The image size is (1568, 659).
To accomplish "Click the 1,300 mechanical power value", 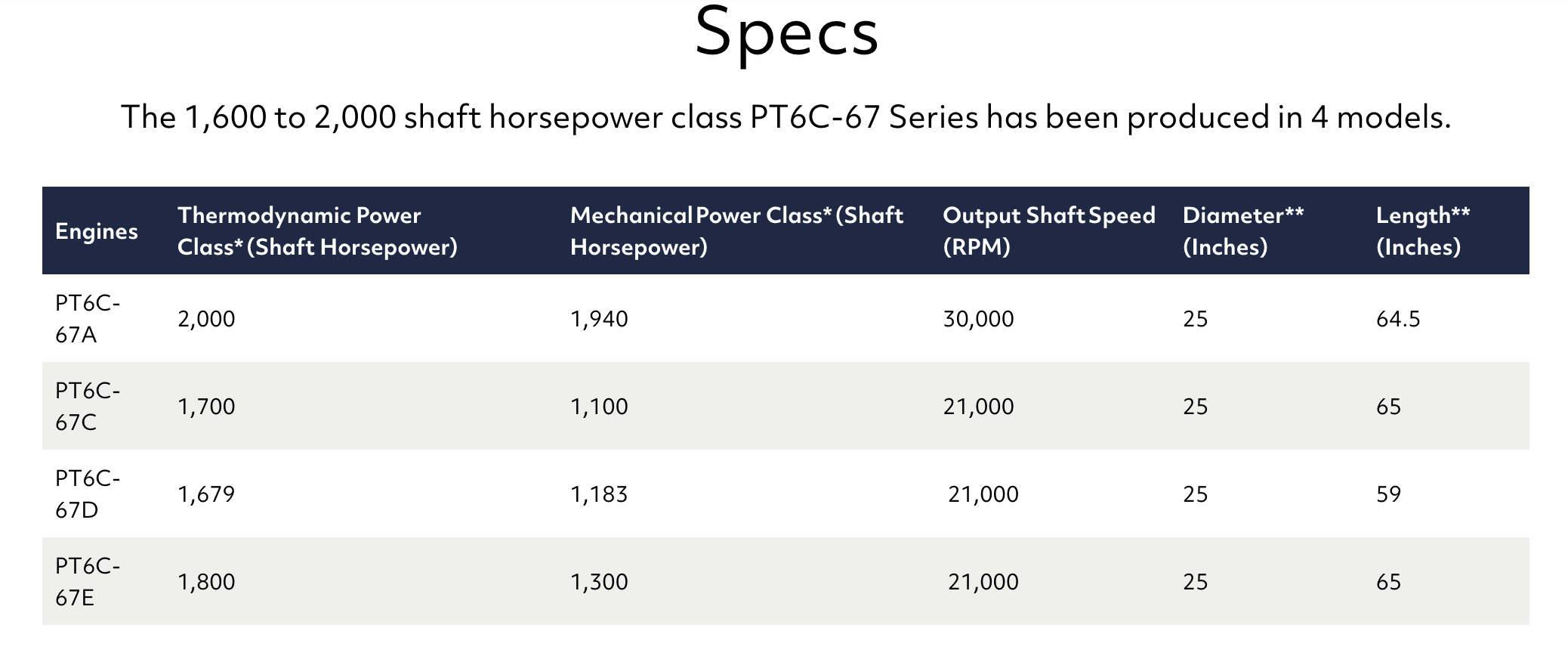I will coord(599,582).
